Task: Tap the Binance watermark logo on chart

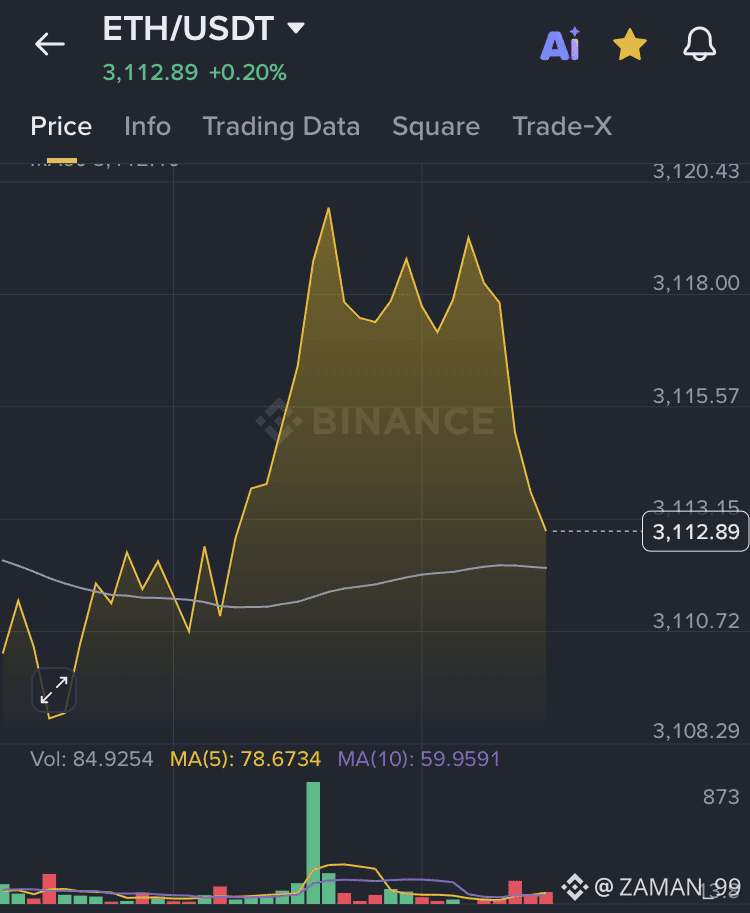Action: point(375,420)
